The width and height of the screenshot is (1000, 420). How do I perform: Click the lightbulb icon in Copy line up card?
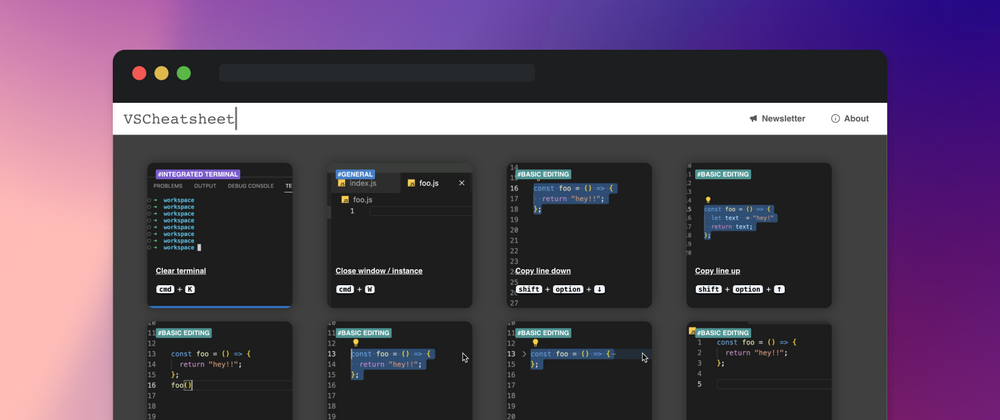coord(708,200)
